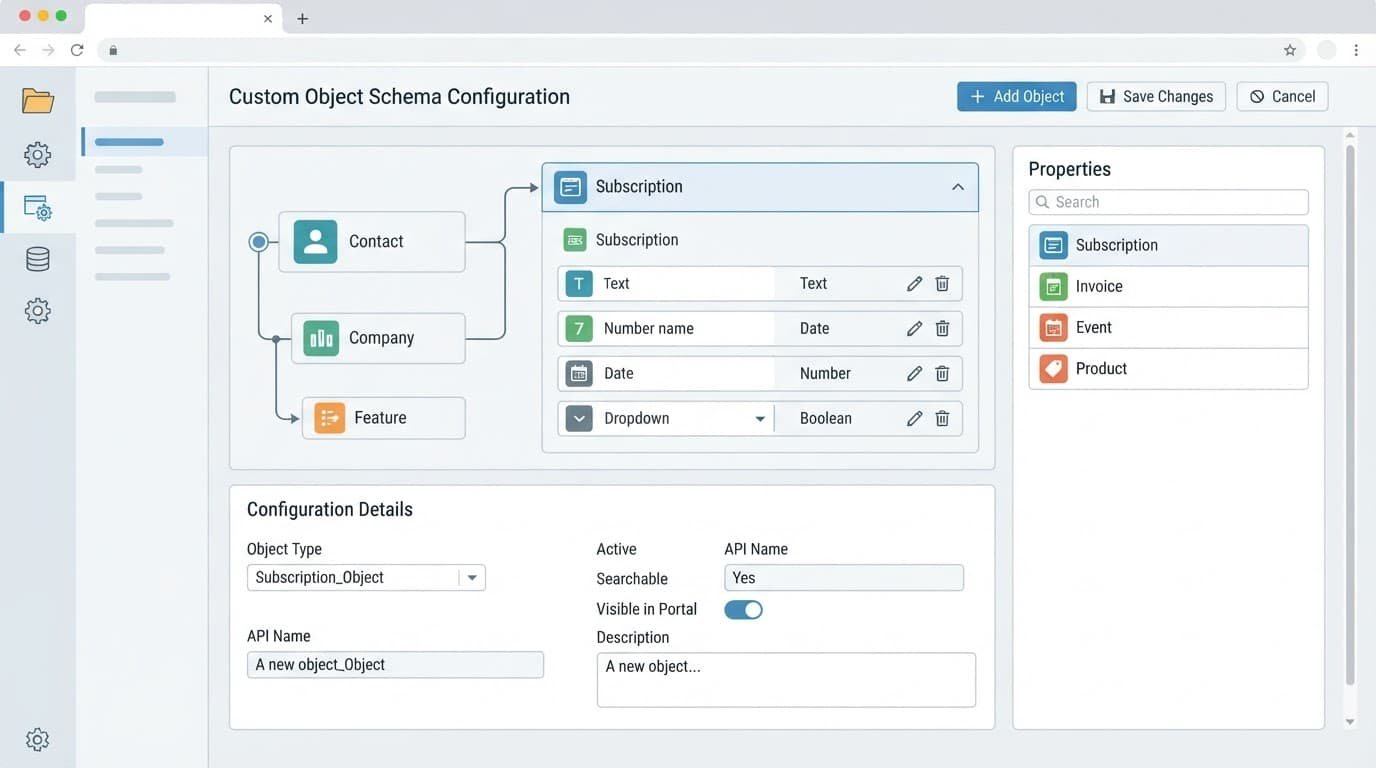Viewport: 1376px width, 768px height.
Task: Focus the Description text area
Action: tap(786, 680)
